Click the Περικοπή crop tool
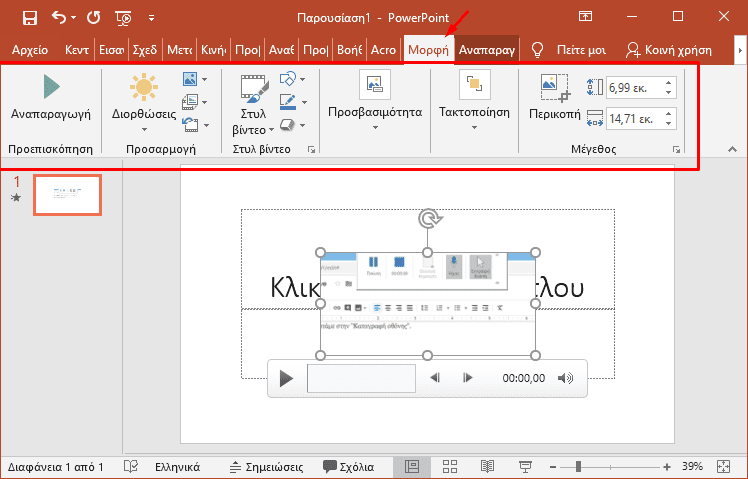 point(555,96)
